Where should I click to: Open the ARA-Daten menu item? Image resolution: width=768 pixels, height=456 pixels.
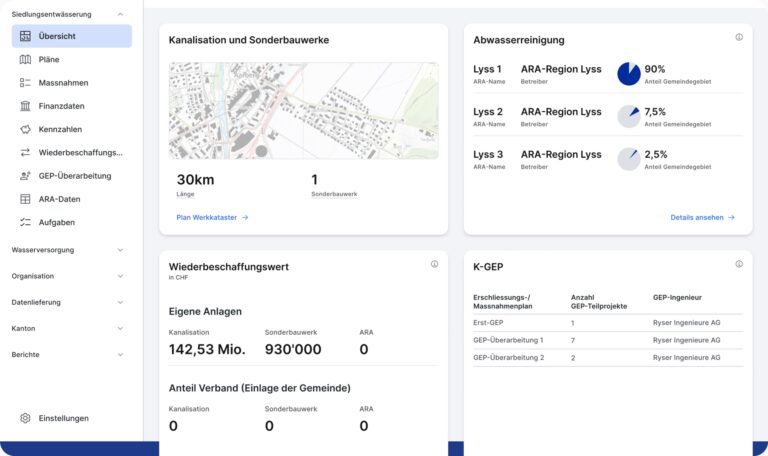[60, 199]
